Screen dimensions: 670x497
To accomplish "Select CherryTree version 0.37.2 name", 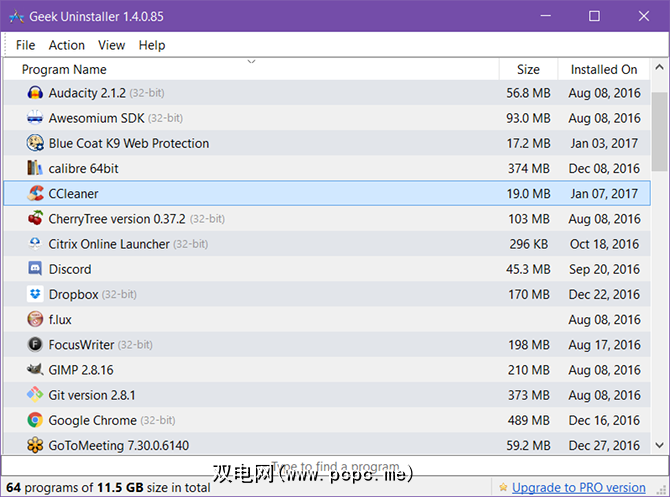I will tap(117, 219).
